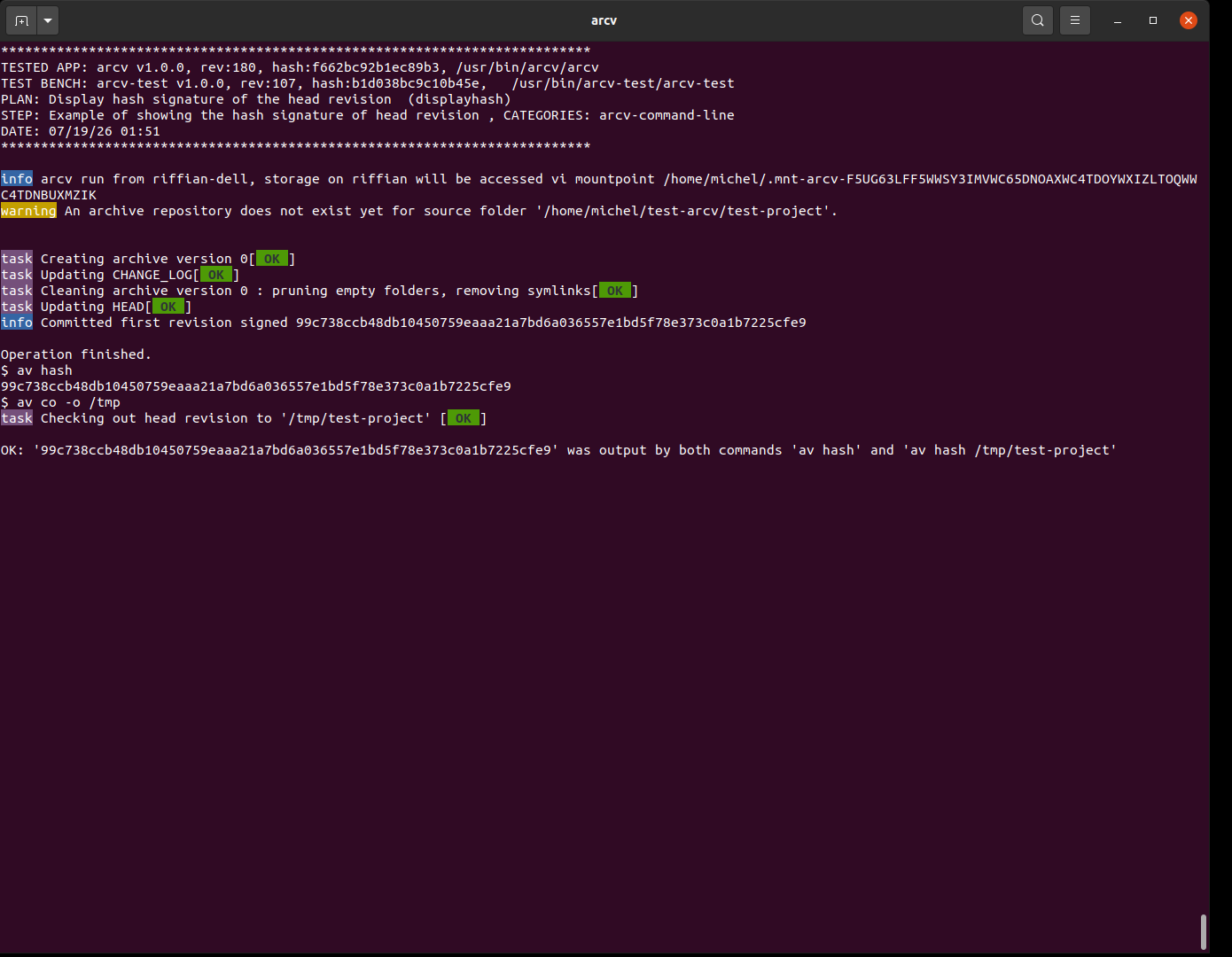
Task: Click the 'Committed first revision signed' line
Action: click(x=403, y=323)
